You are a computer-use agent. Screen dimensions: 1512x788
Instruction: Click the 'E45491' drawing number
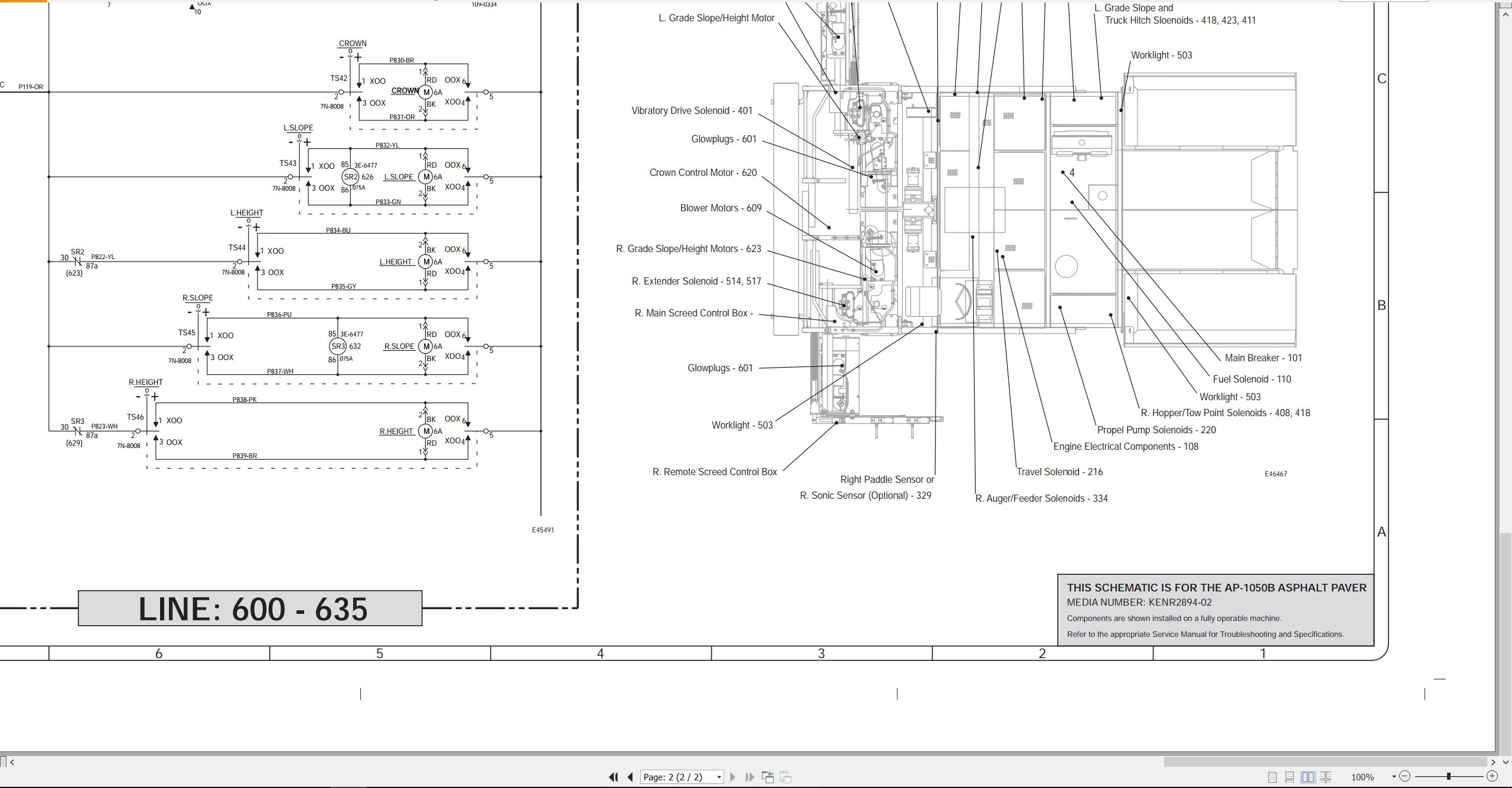[x=543, y=530]
